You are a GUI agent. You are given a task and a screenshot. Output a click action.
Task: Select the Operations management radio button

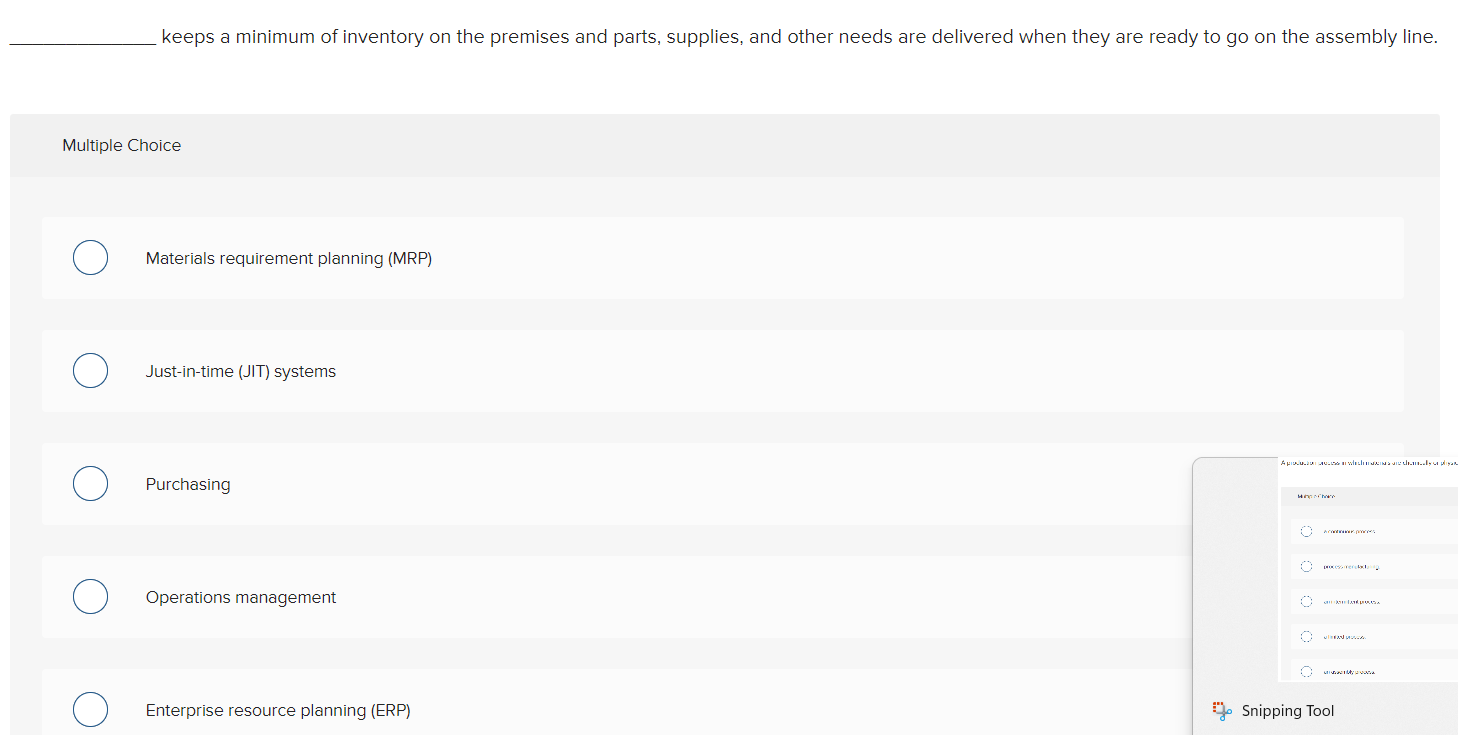tap(90, 596)
